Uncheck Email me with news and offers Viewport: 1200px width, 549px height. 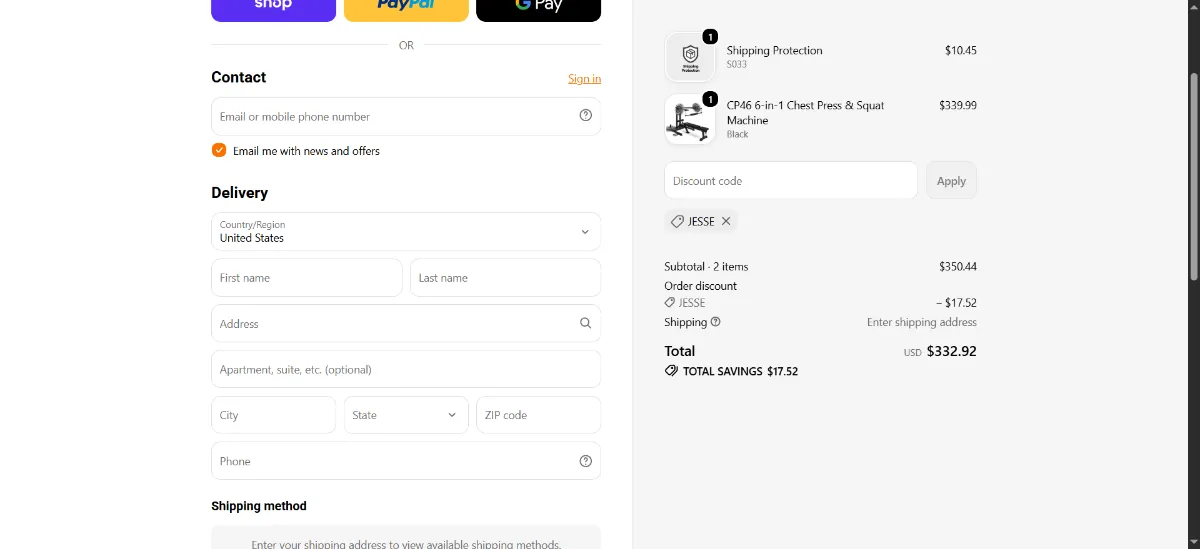tap(219, 151)
